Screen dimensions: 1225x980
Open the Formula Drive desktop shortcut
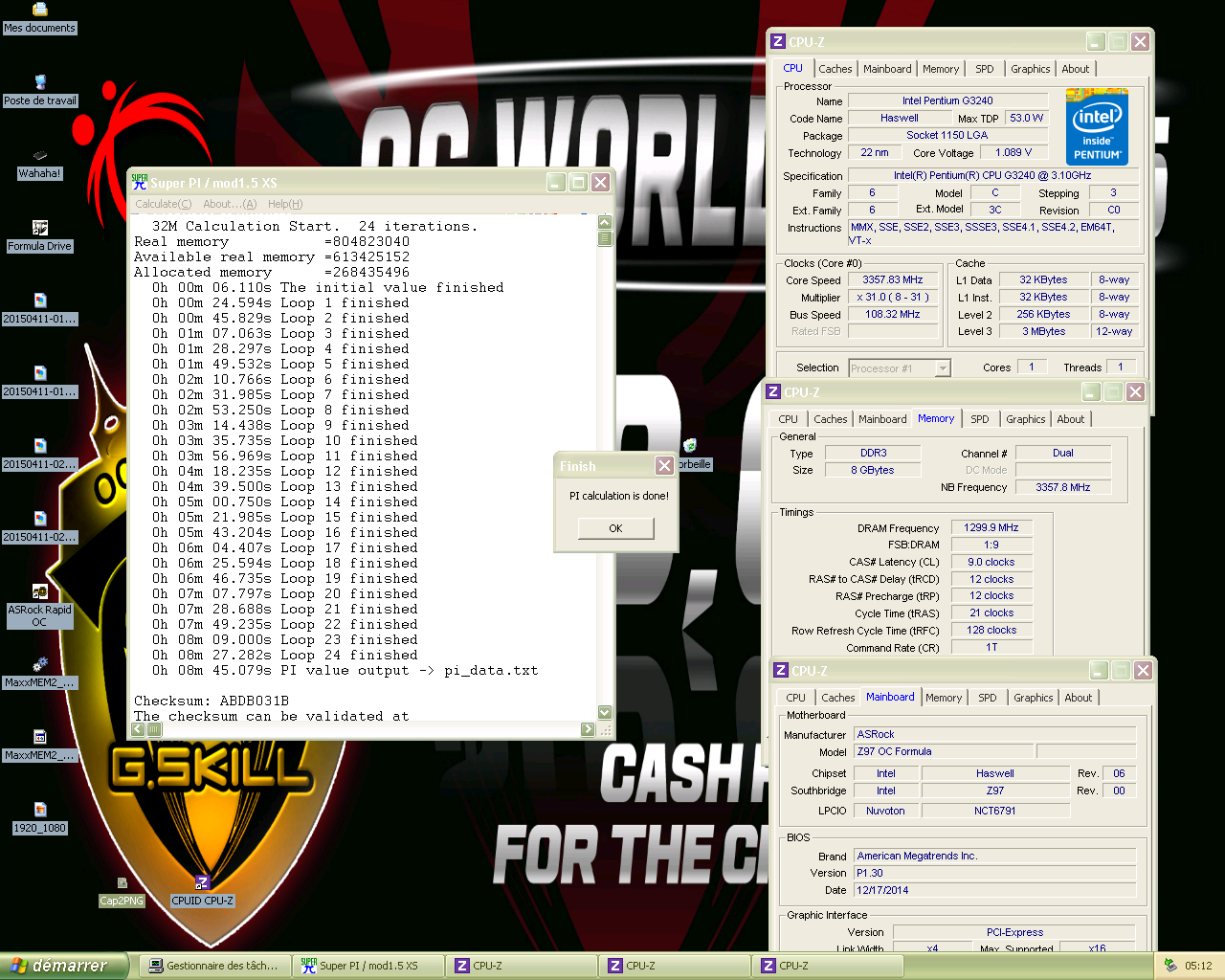39,236
